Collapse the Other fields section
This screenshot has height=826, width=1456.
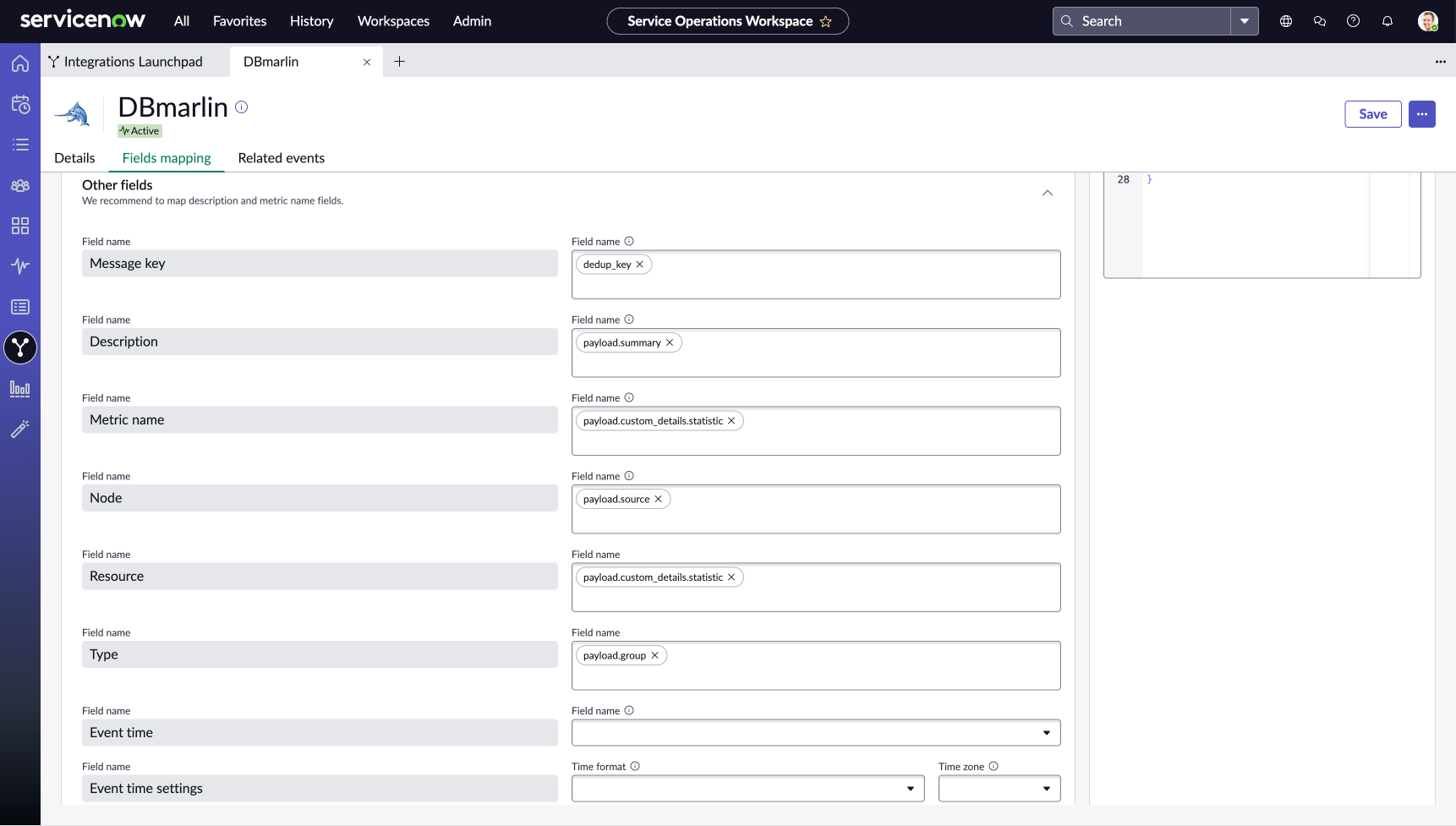coord(1048,193)
